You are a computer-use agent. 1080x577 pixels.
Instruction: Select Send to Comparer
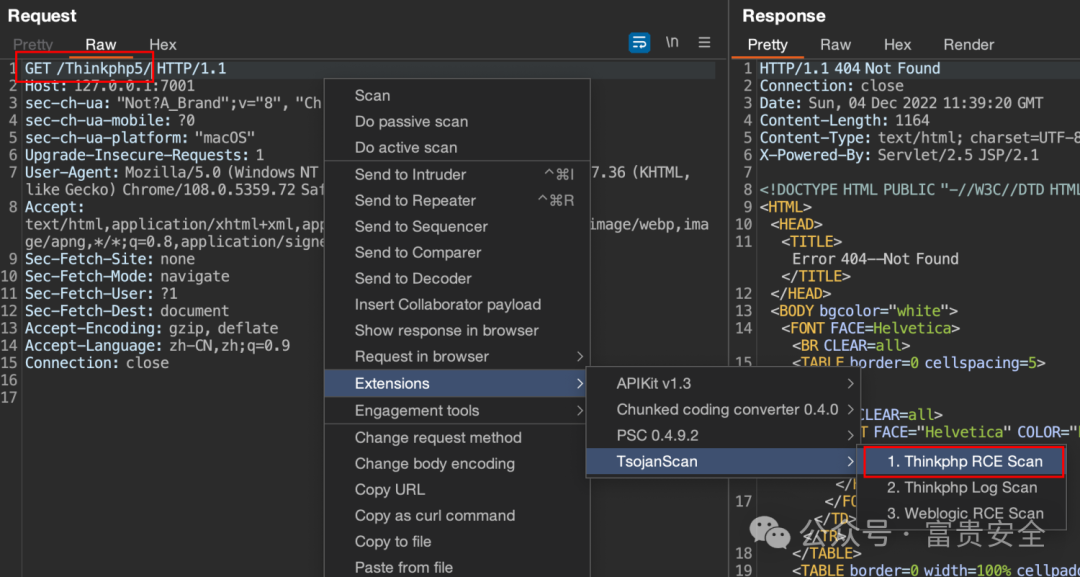point(457,253)
